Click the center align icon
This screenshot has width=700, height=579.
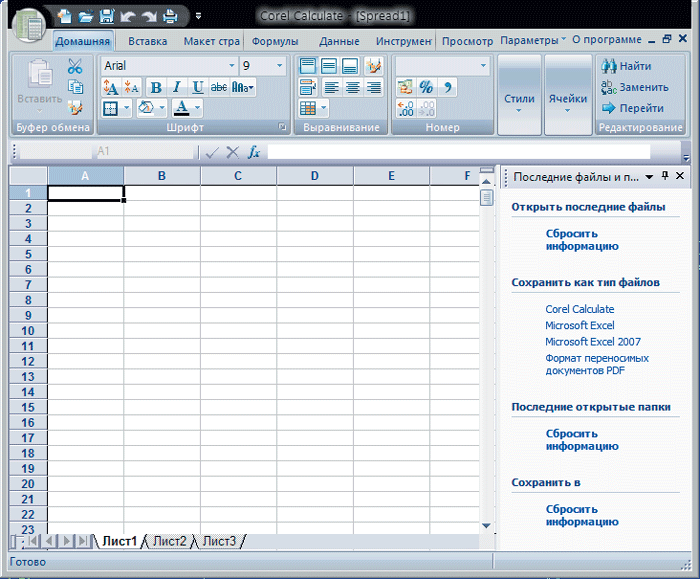[352, 87]
